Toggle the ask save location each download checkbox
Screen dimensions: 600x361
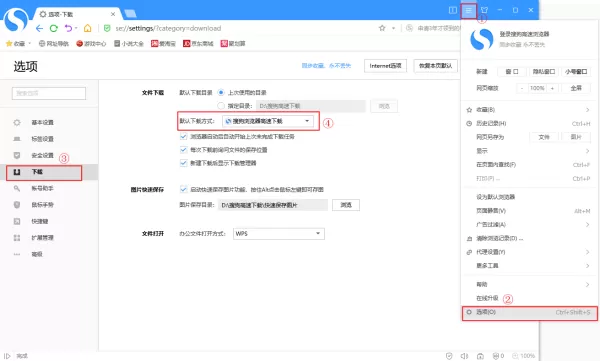tap(183, 150)
